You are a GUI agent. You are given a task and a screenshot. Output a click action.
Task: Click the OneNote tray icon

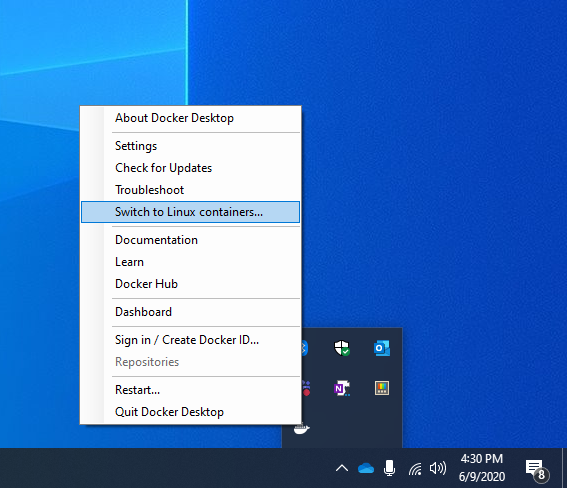coord(342,388)
